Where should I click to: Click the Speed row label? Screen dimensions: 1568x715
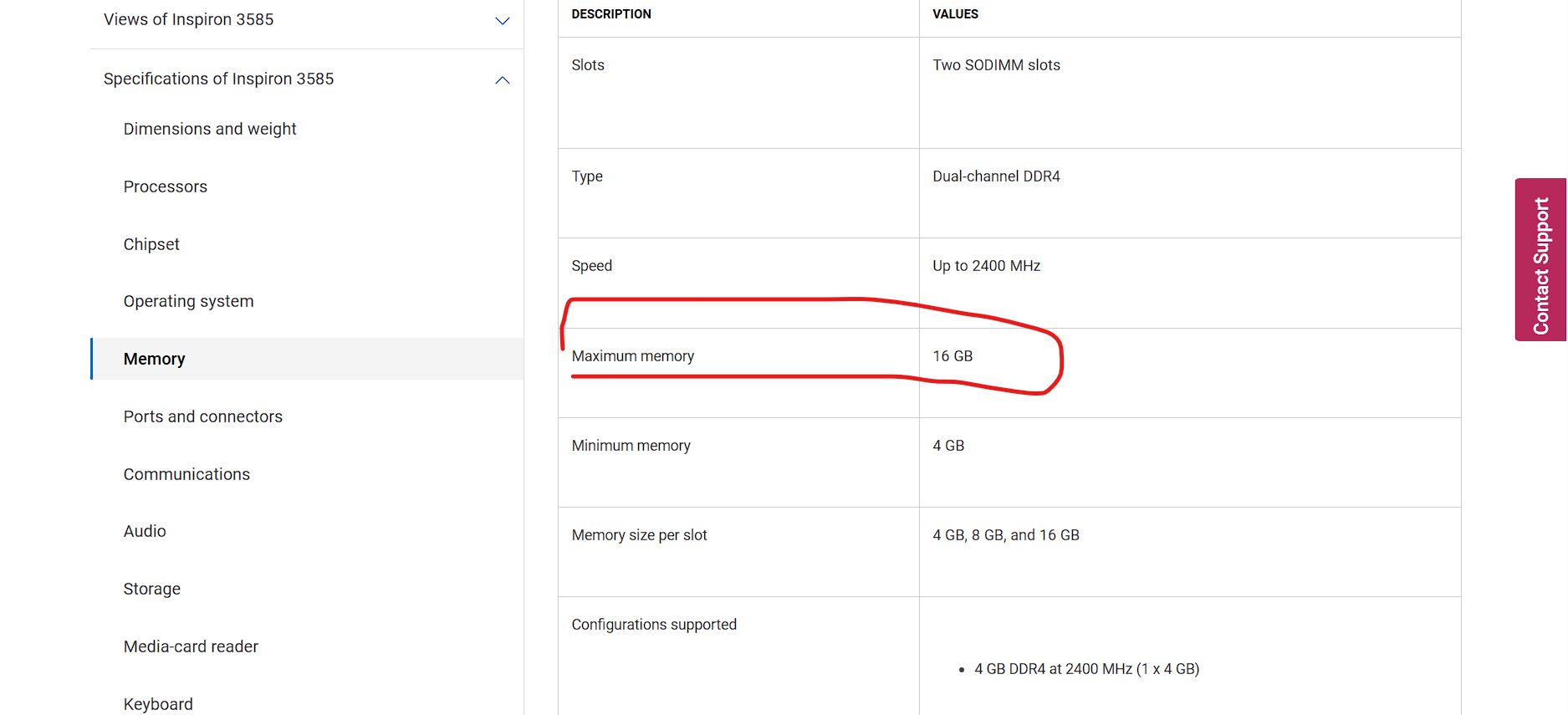(592, 266)
